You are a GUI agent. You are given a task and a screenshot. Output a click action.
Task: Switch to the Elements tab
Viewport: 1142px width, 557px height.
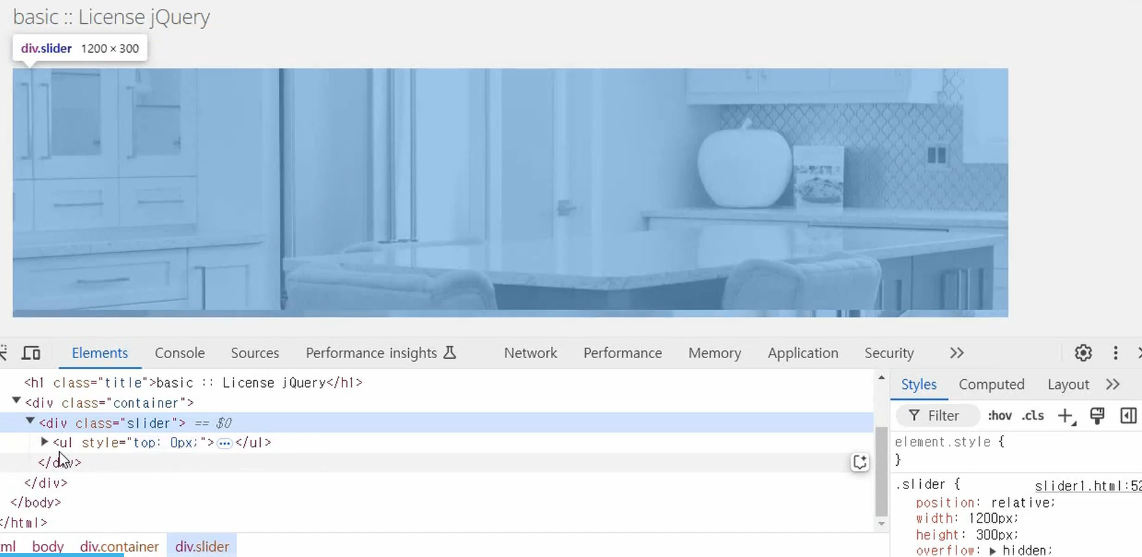pyautogui.click(x=100, y=353)
